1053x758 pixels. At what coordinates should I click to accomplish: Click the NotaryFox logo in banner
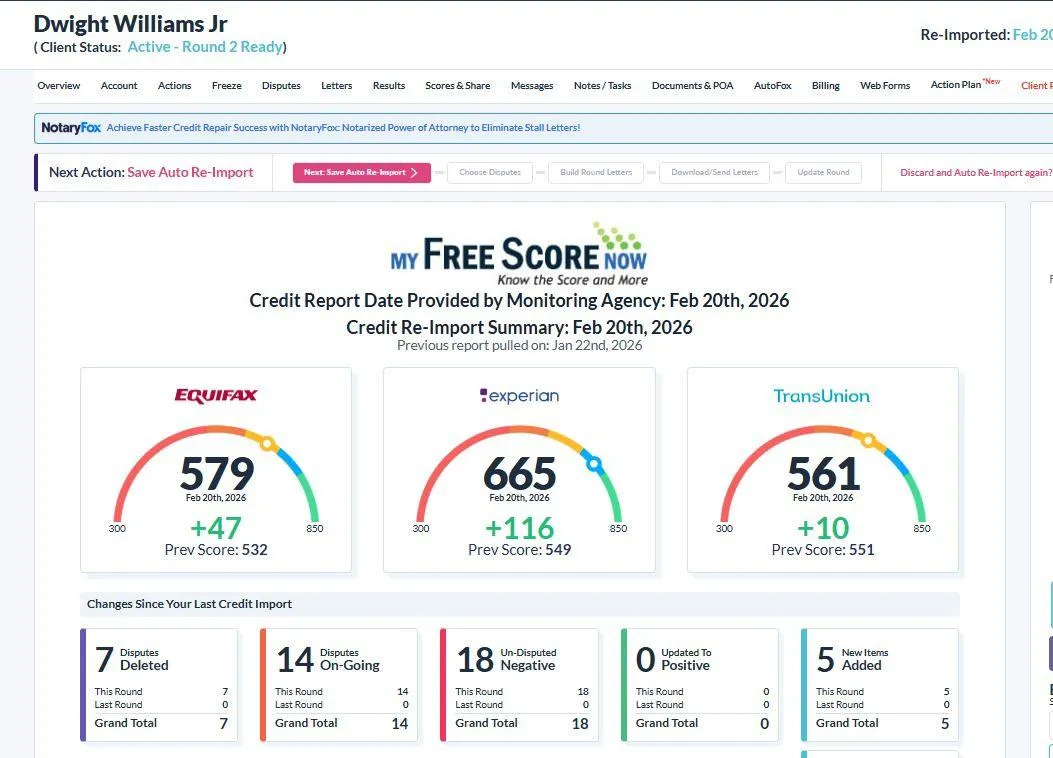pyautogui.click(x=71, y=127)
